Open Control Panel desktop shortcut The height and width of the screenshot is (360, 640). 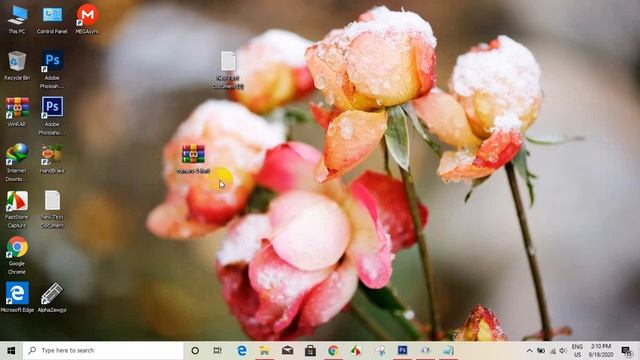pos(52,20)
